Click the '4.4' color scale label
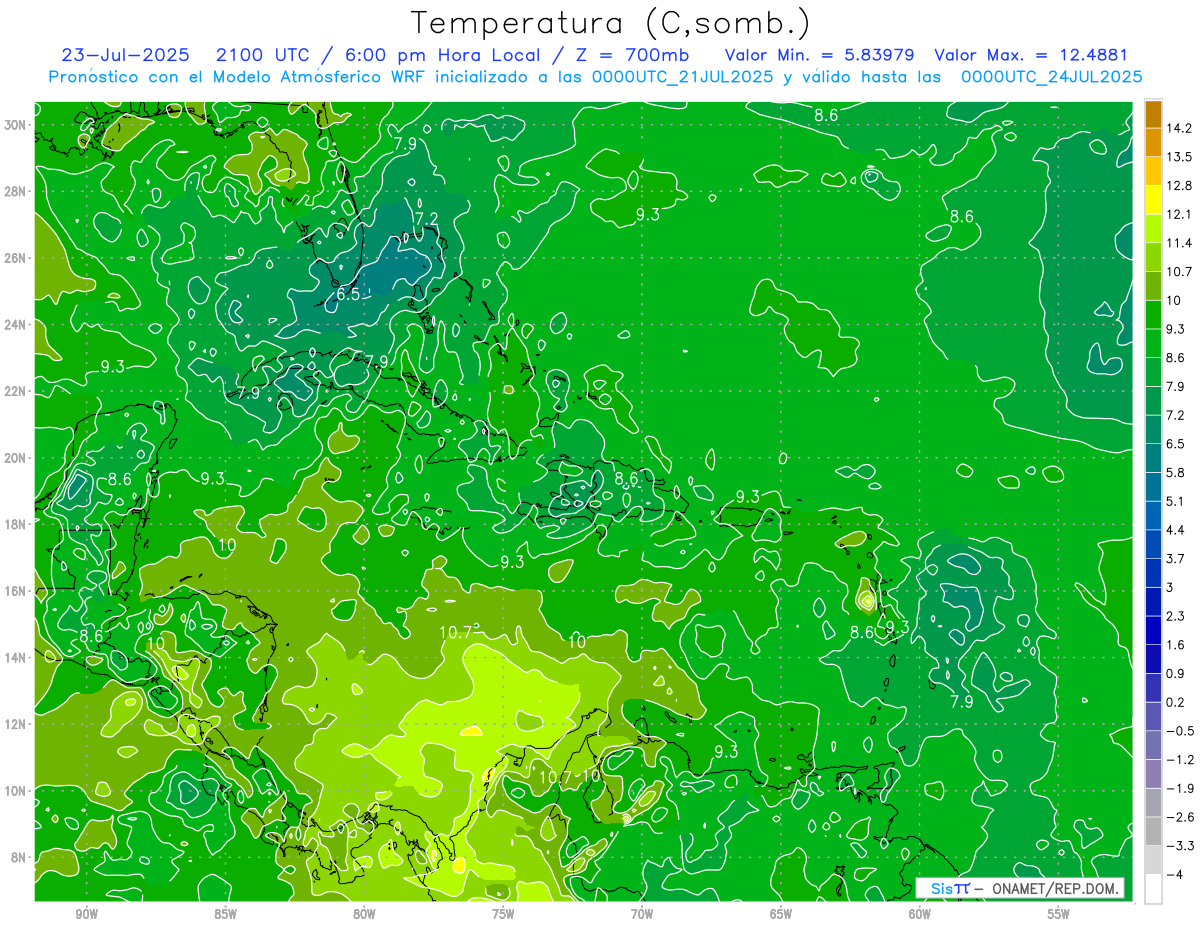This screenshot has height=927, width=1200. (1175, 529)
